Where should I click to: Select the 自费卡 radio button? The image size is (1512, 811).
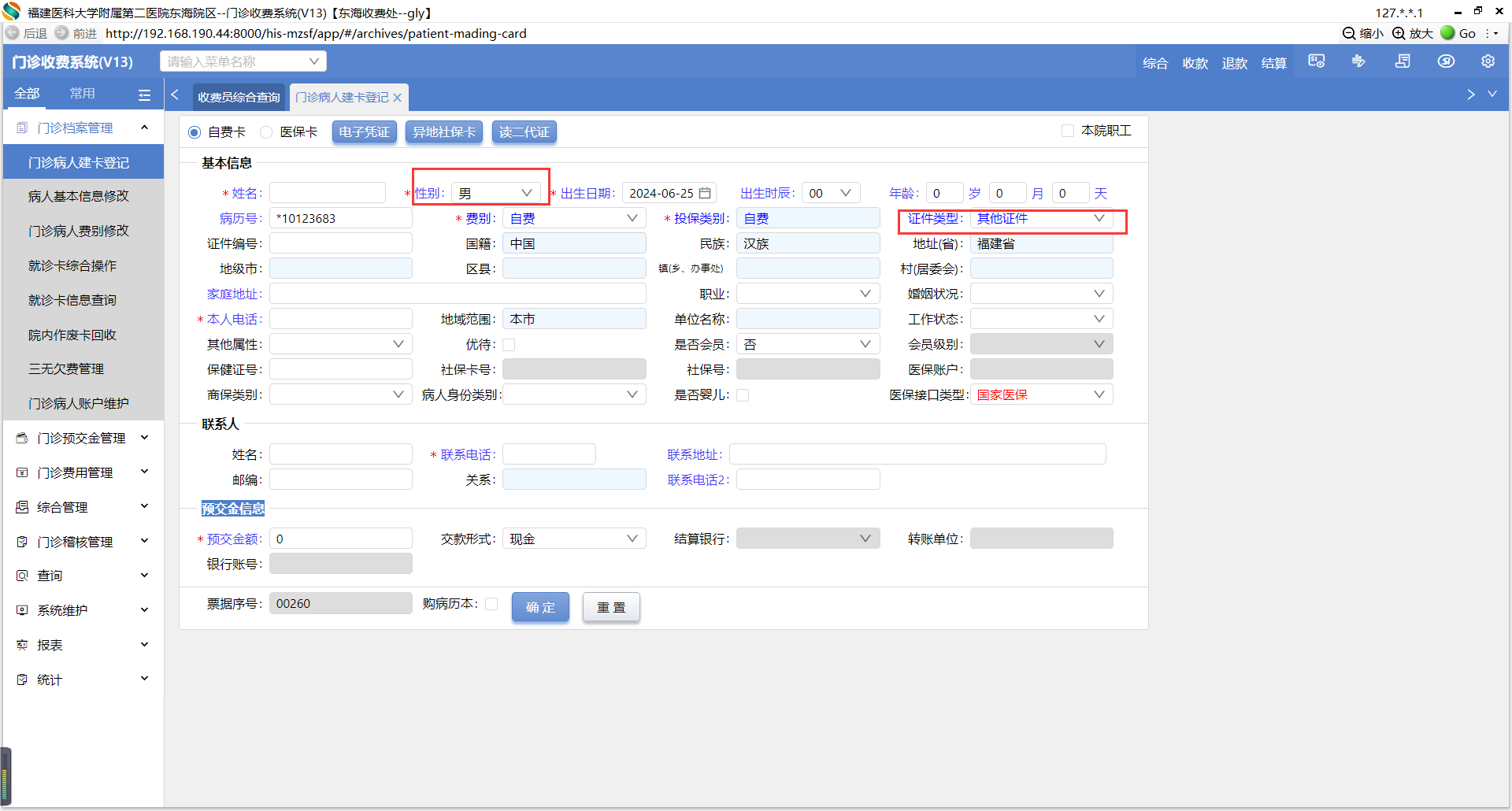(x=195, y=132)
